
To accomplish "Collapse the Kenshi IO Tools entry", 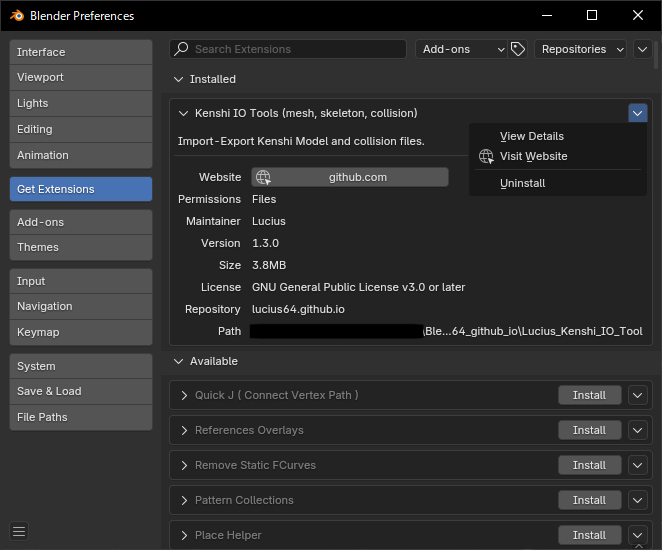I will coord(183,113).
